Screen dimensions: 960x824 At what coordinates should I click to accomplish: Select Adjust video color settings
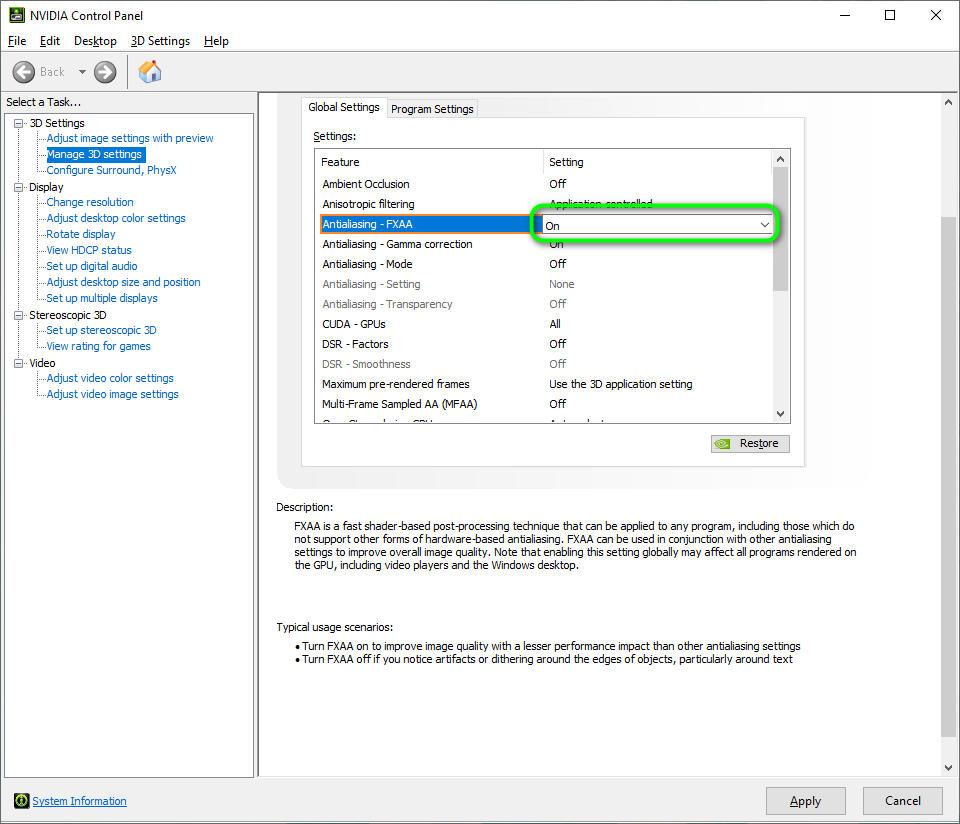(x=110, y=378)
